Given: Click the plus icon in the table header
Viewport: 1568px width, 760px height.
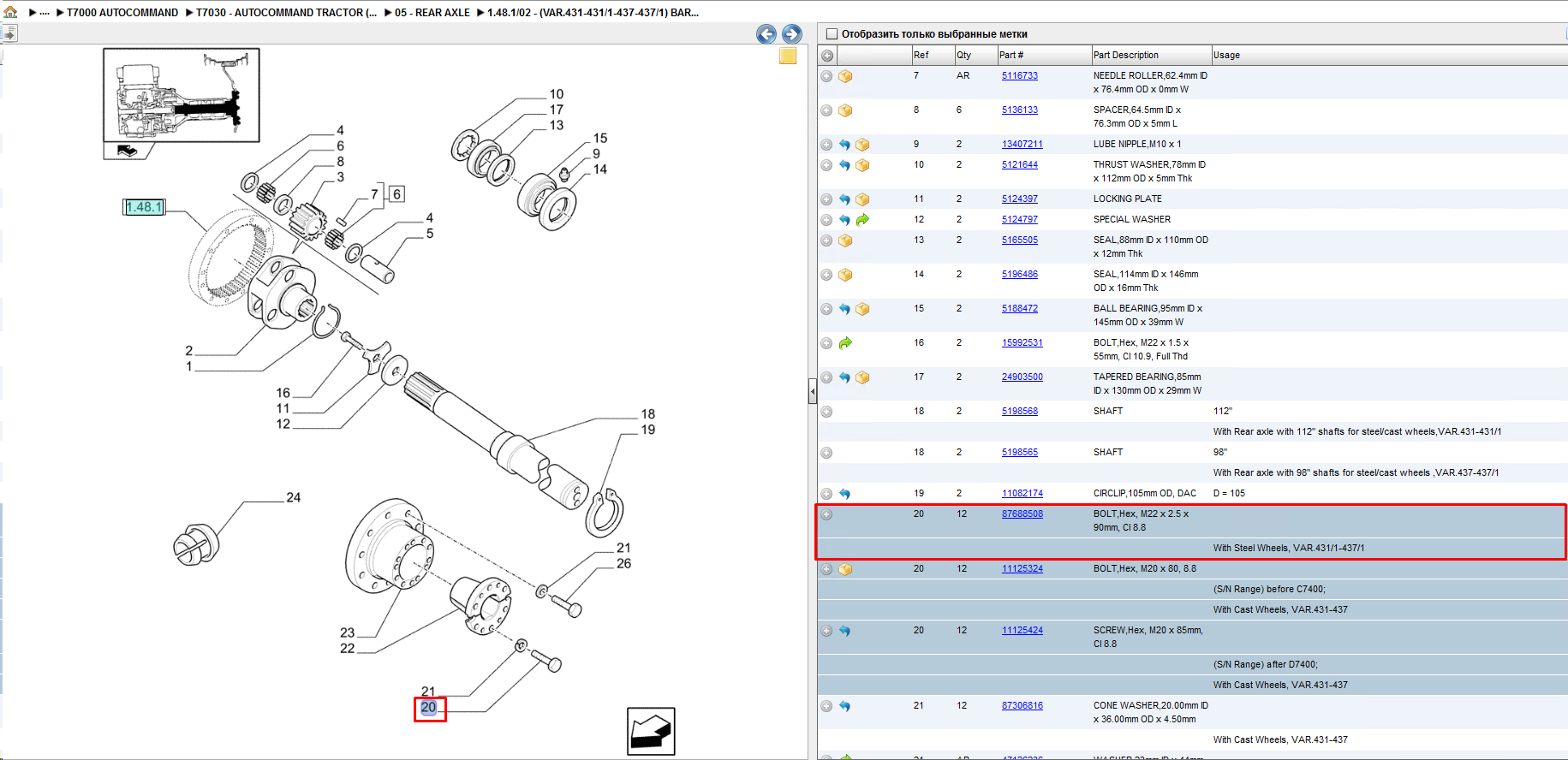Looking at the screenshot, I should (827, 56).
